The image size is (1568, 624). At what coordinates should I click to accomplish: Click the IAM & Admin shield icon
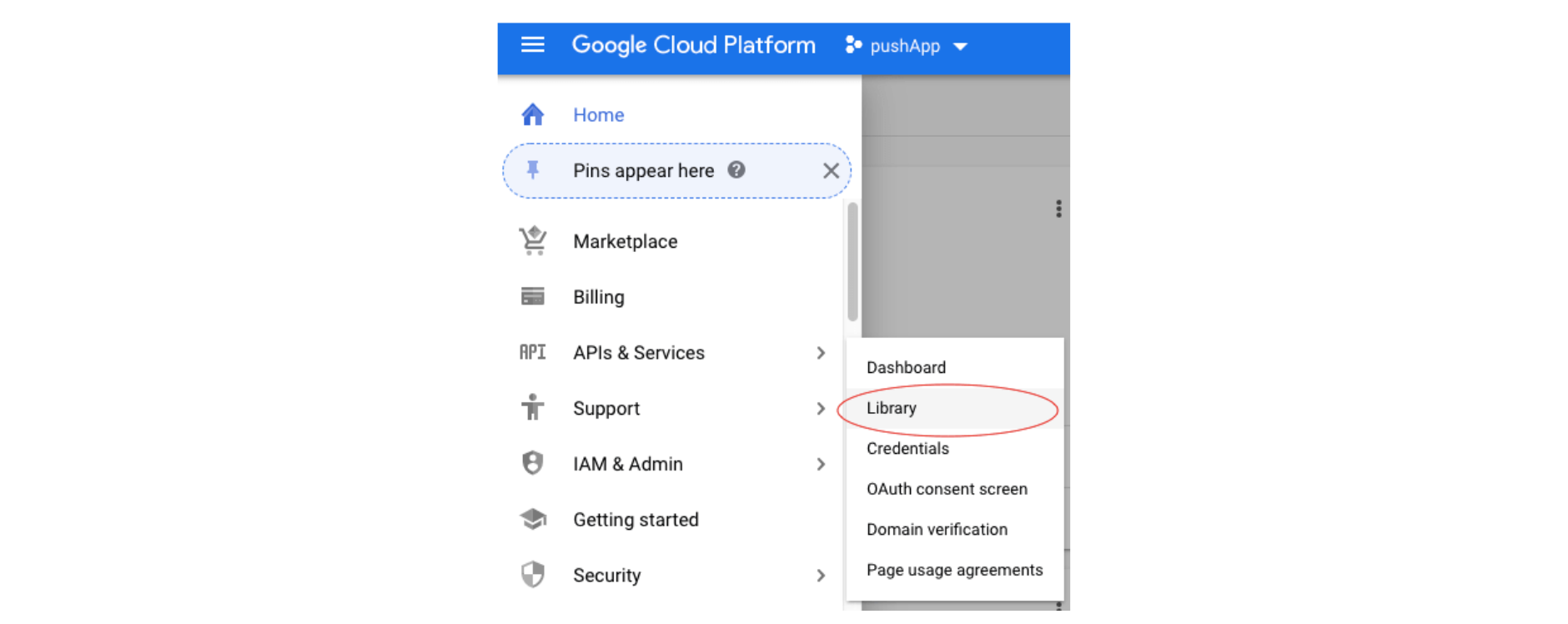click(x=533, y=463)
